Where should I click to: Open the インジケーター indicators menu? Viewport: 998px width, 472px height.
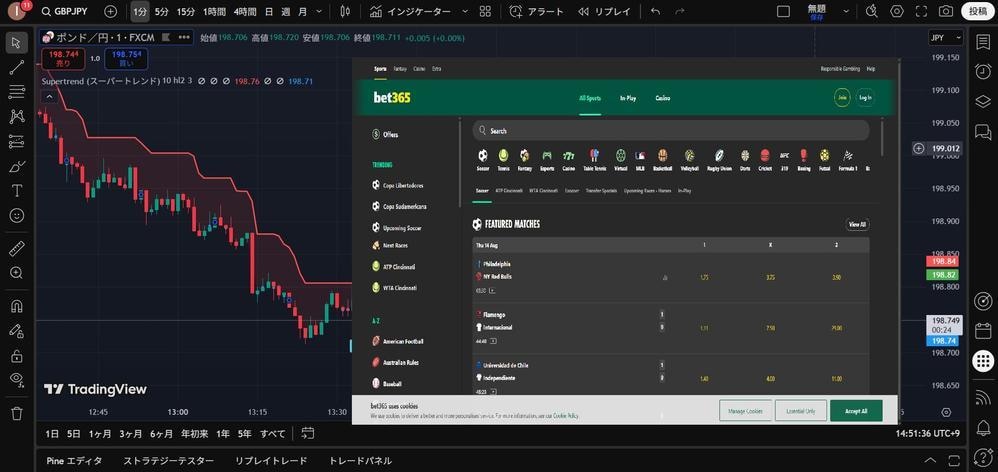click(411, 11)
